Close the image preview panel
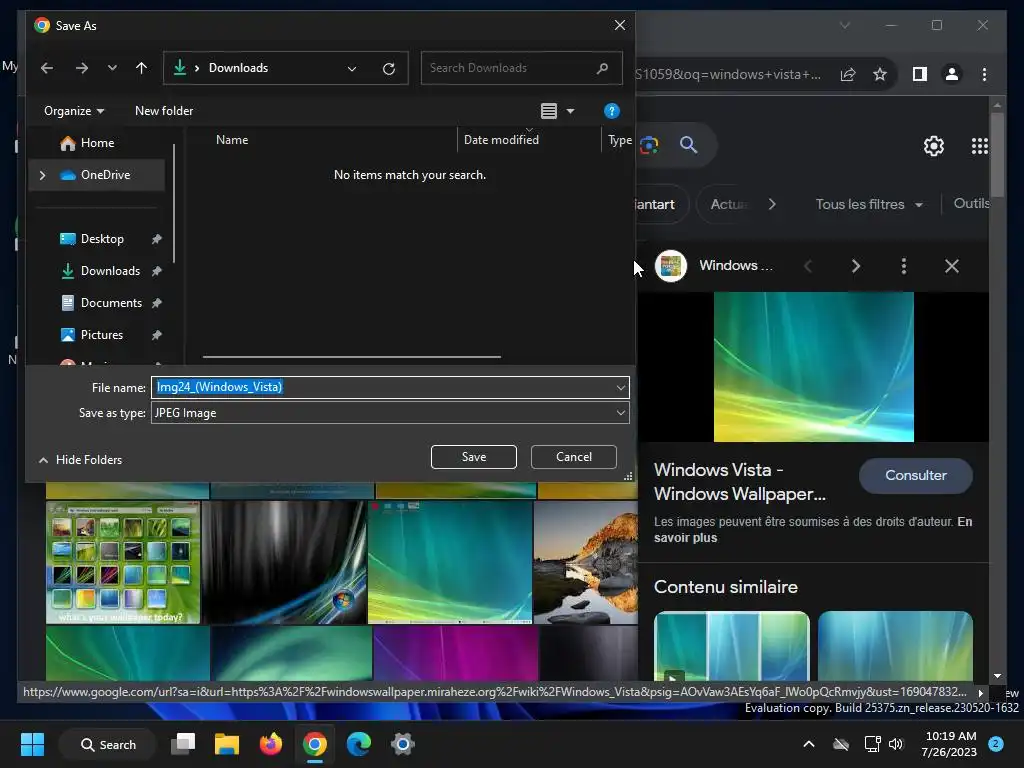This screenshot has width=1024, height=768. coord(952,266)
